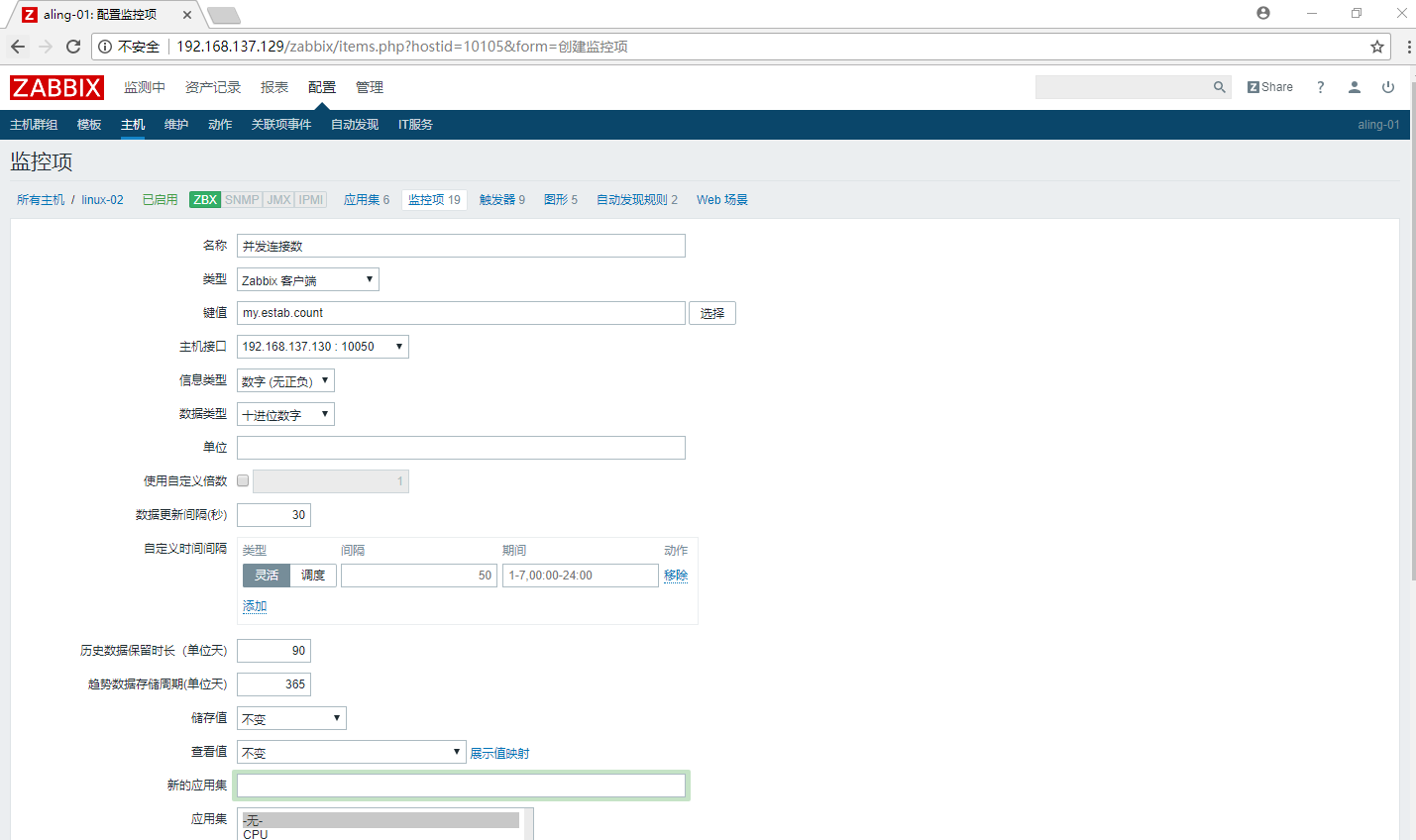This screenshot has width=1416, height=840.
Task: Select the 灵活 interval type
Action: pos(267,576)
